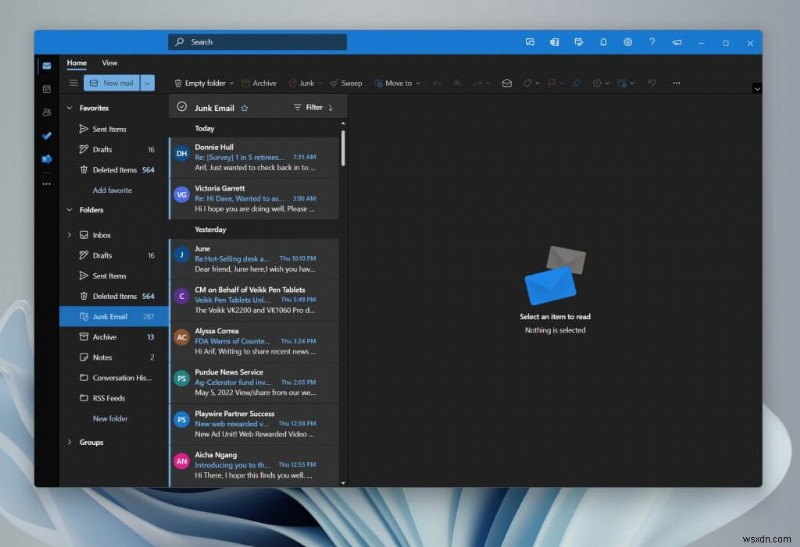Viewport: 800px width, 547px height.
Task: Toggle the select-all circle beside Junk Email
Action: pyautogui.click(x=182, y=107)
